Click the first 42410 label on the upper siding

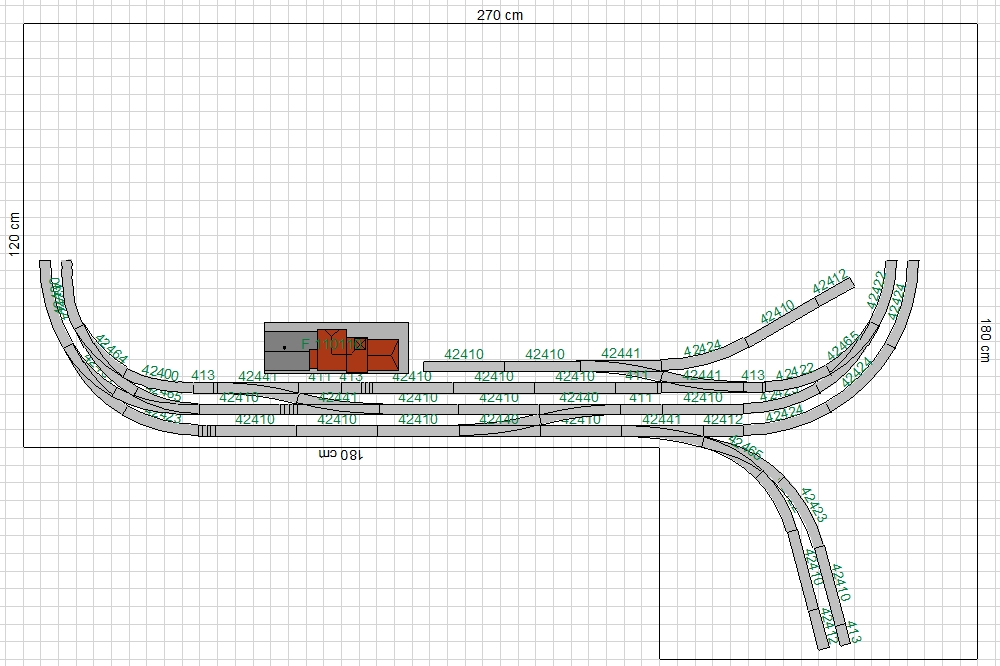coord(464,354)
